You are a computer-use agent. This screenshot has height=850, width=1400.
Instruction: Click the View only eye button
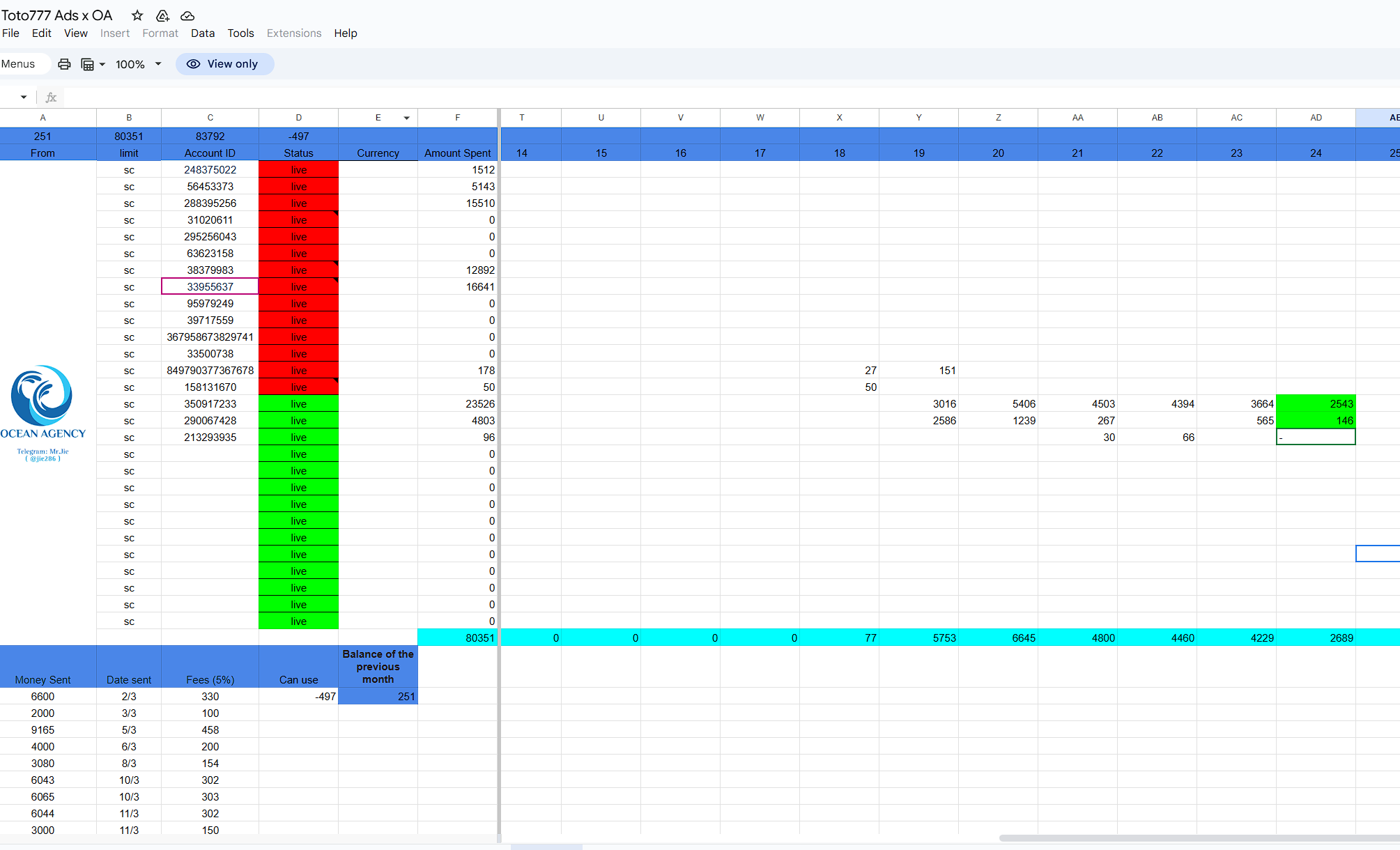point(224,64)
